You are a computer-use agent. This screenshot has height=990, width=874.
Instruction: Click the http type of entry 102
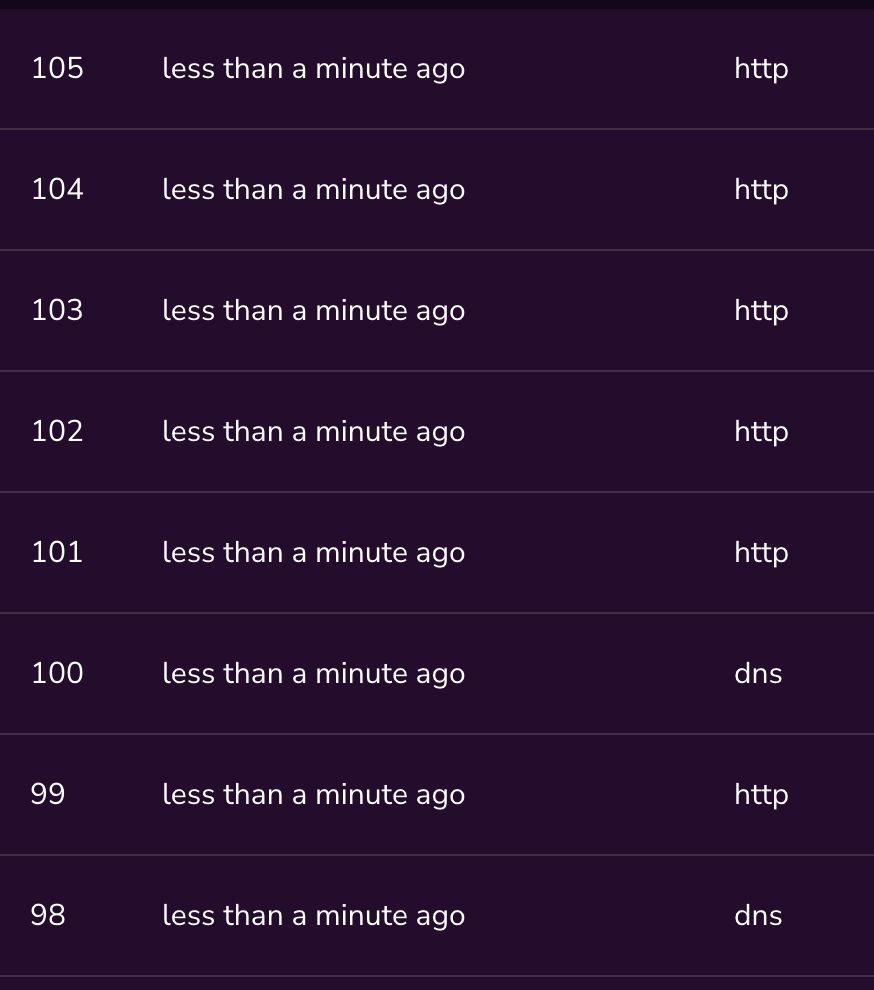click(761, 432)
